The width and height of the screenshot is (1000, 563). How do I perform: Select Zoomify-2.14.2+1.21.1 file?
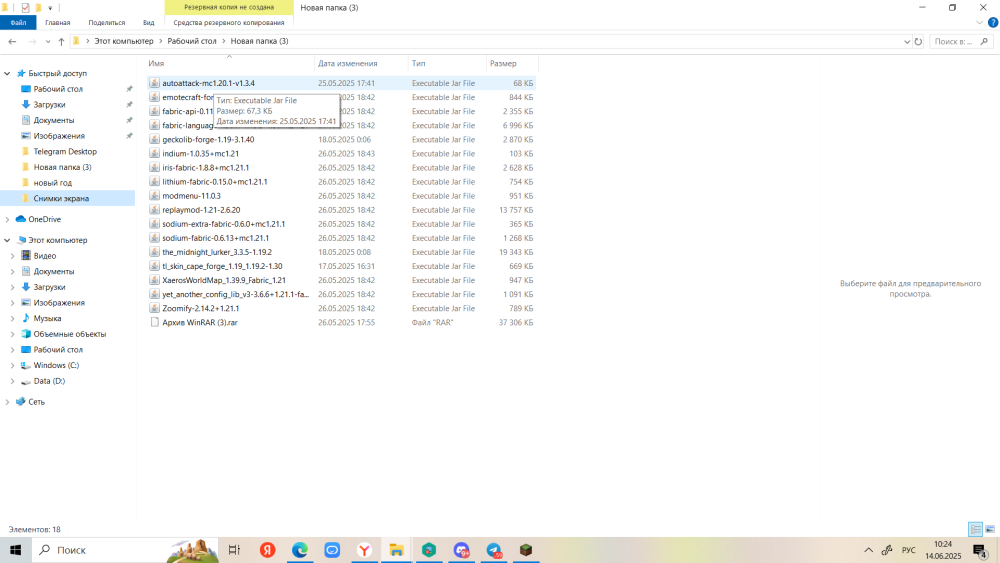point(200,308)
